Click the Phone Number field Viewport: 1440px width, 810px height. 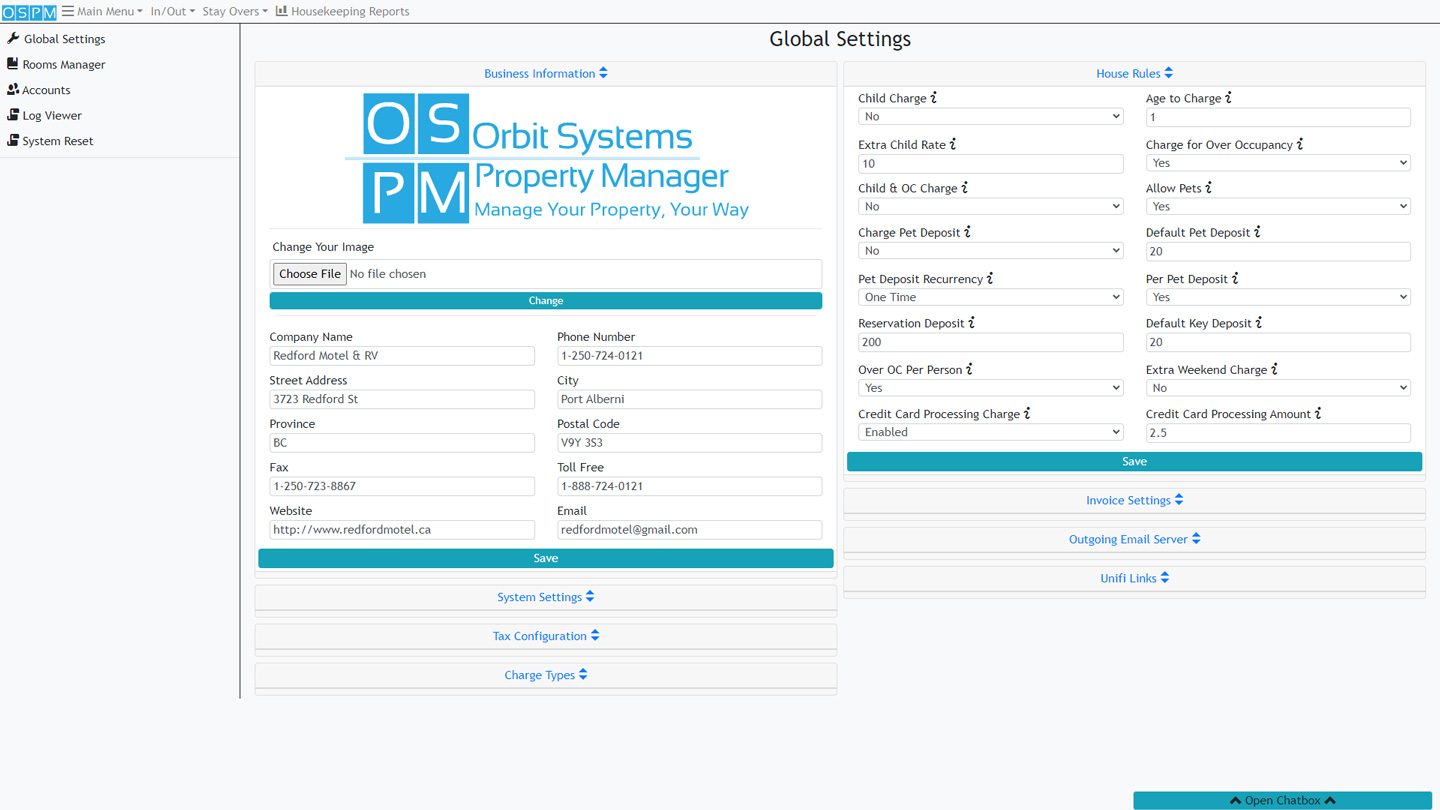689,356
